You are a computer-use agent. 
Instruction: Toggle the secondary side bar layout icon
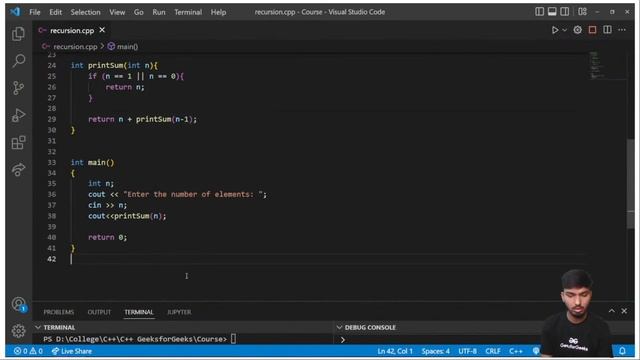pos(565,11)
